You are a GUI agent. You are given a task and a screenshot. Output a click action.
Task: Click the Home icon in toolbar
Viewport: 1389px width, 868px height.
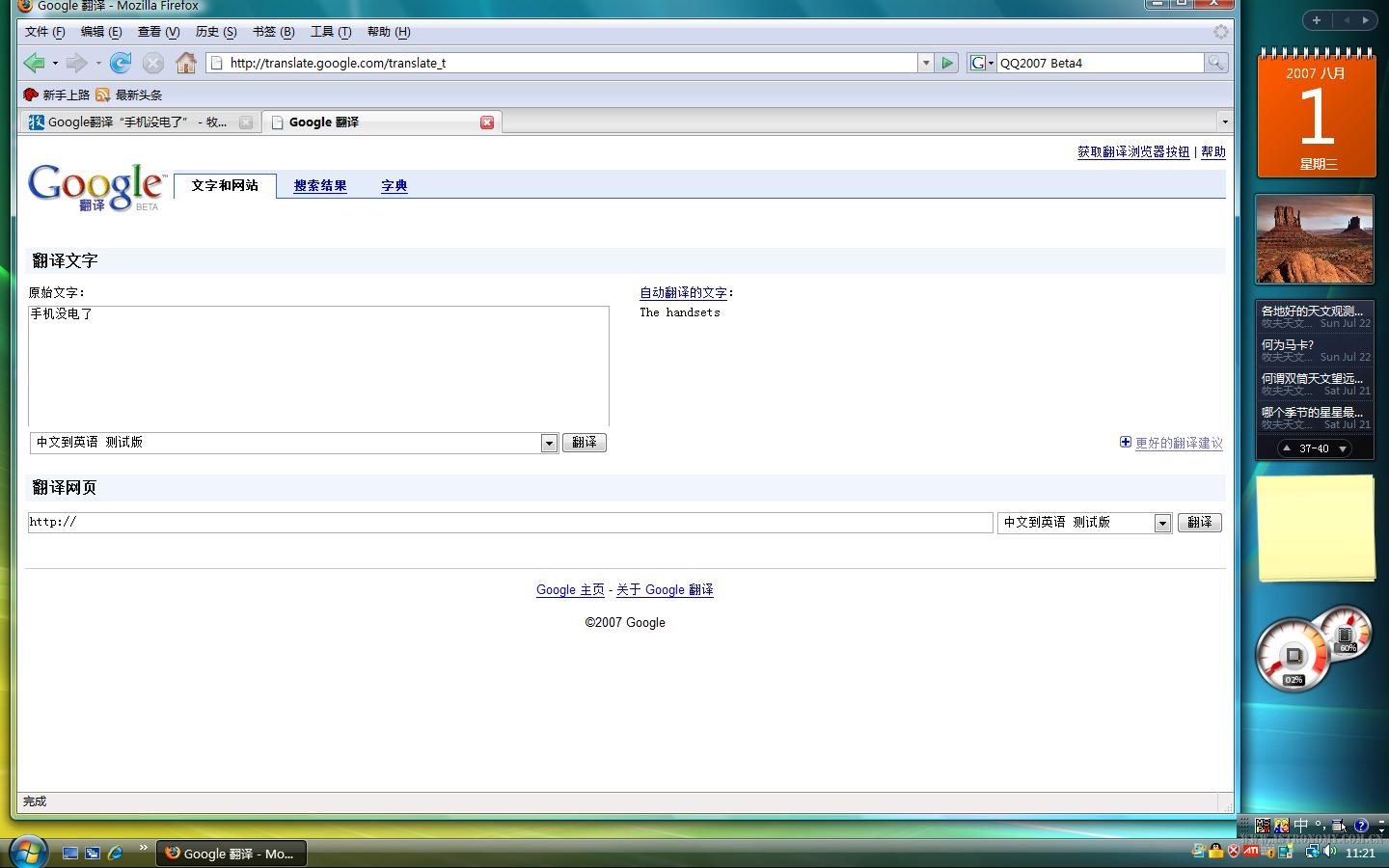pyautogui.click(x=186, y=64)
